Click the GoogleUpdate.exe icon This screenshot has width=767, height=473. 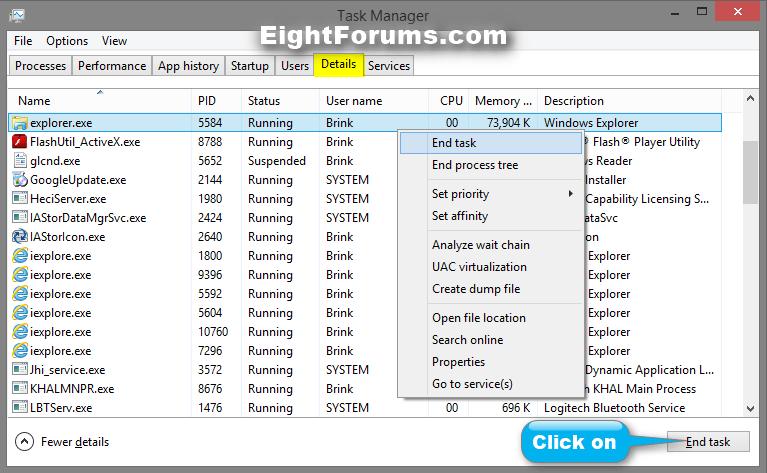(x=20, y=180)
